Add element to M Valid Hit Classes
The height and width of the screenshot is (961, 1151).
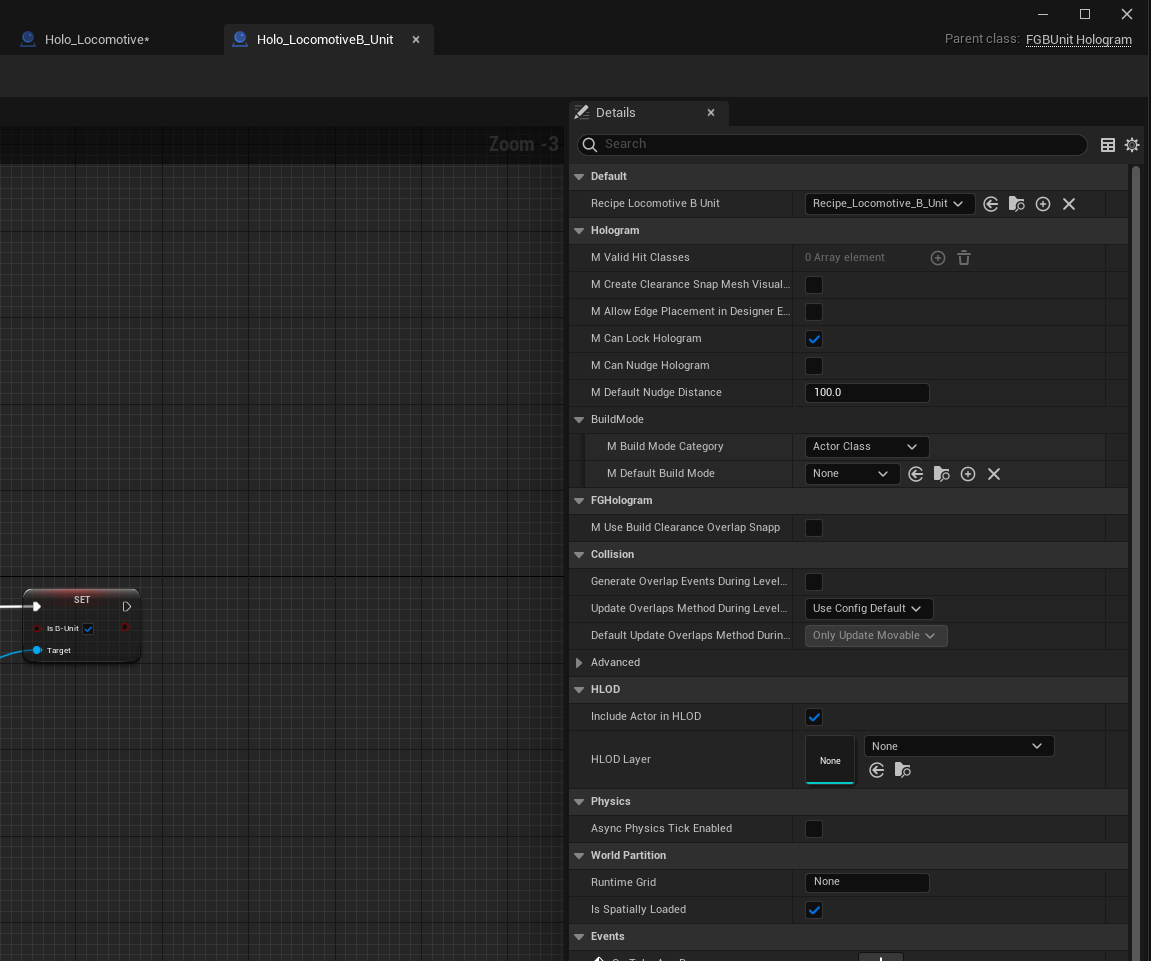(x=938, y=258)
